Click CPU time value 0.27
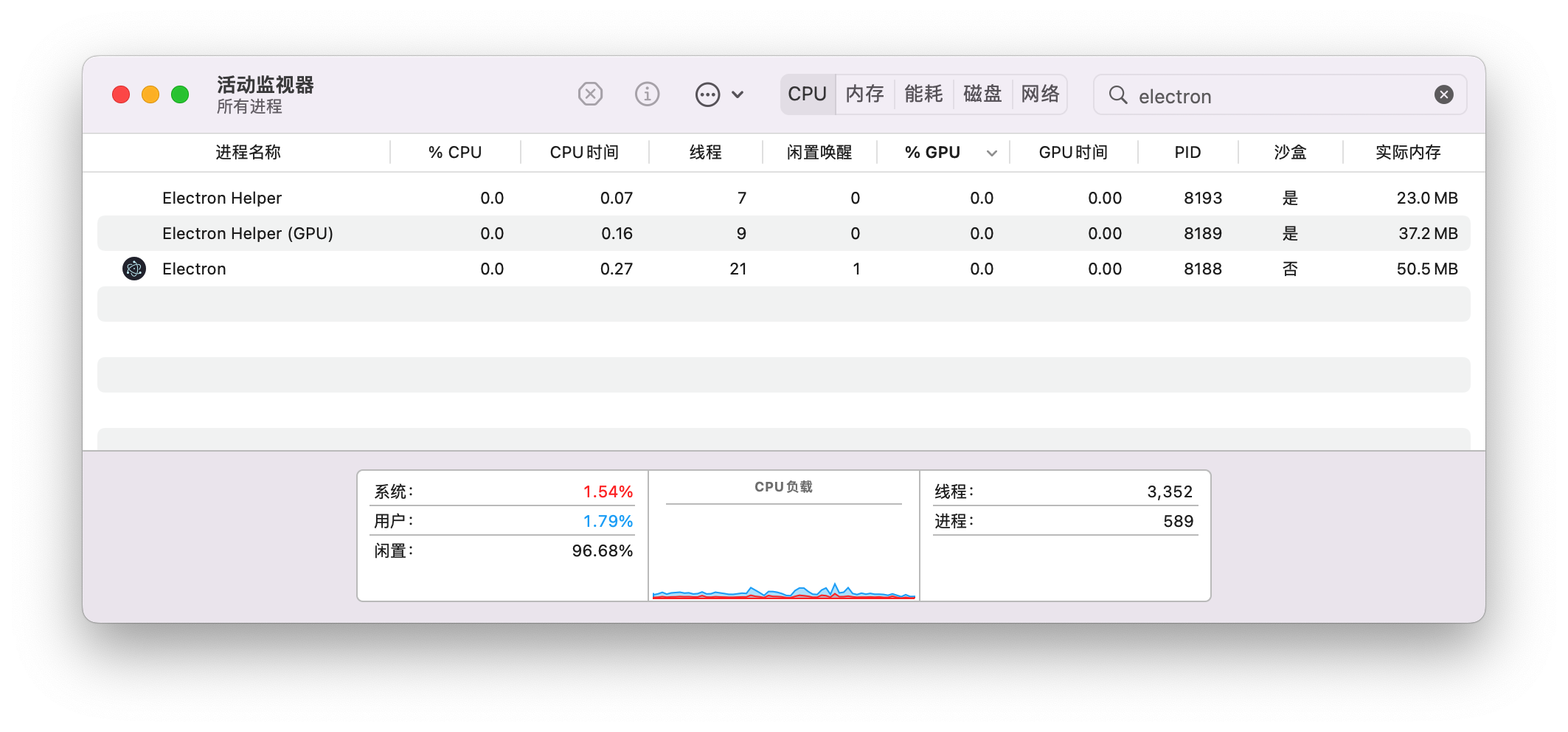 pyautogui.click(x=617, y=269)
